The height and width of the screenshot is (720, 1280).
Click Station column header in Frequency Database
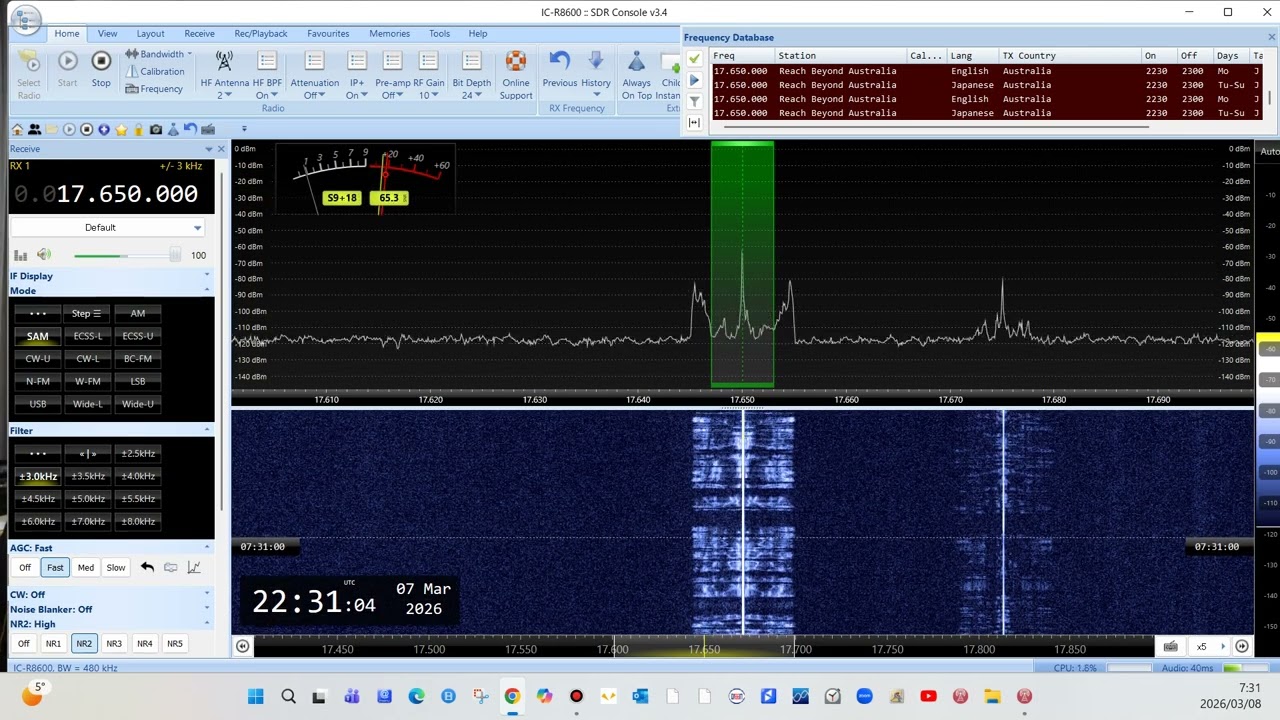840,56
